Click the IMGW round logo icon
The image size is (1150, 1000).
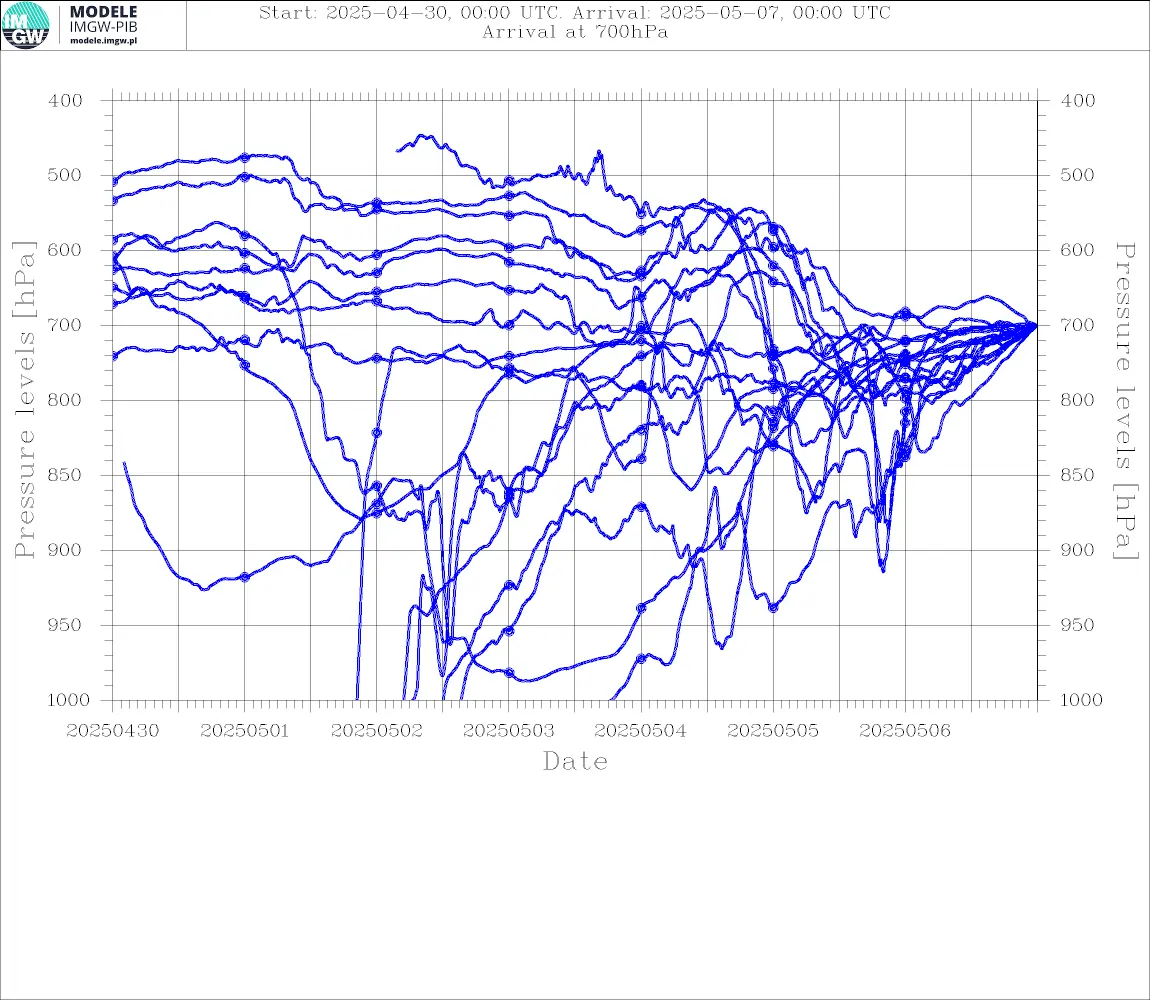(x=26, y=26)
